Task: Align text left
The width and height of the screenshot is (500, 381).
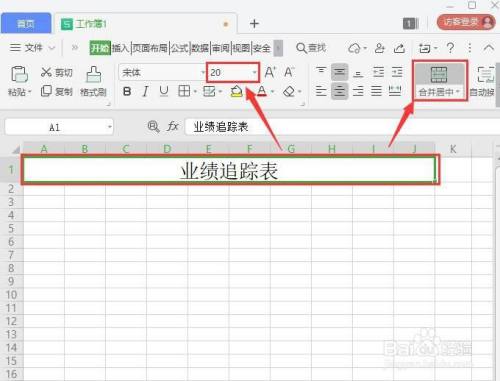Action: [321, 91]
